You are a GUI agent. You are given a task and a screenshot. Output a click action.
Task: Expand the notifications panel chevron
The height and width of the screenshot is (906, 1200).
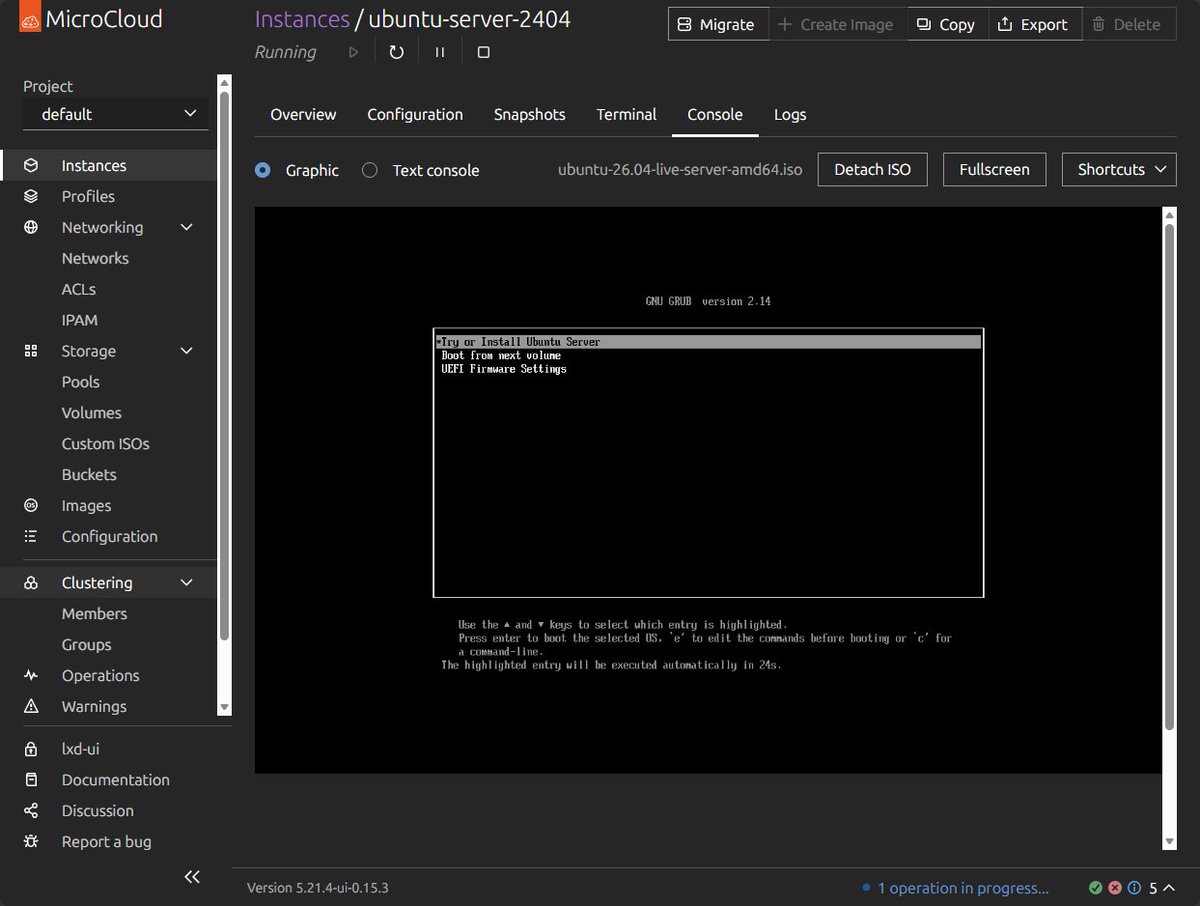point(1169,888)
